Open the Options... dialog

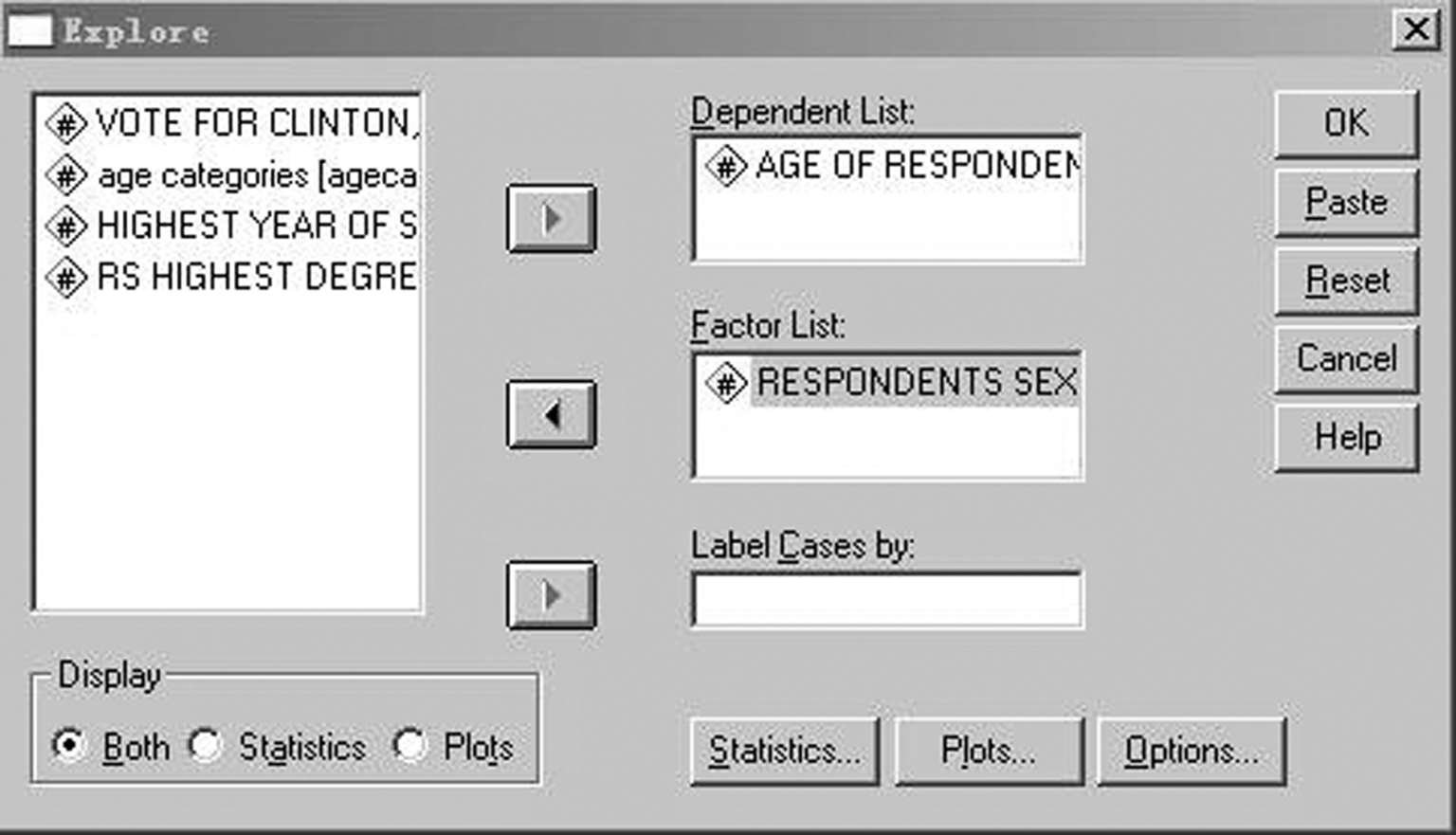point(1191,751)
